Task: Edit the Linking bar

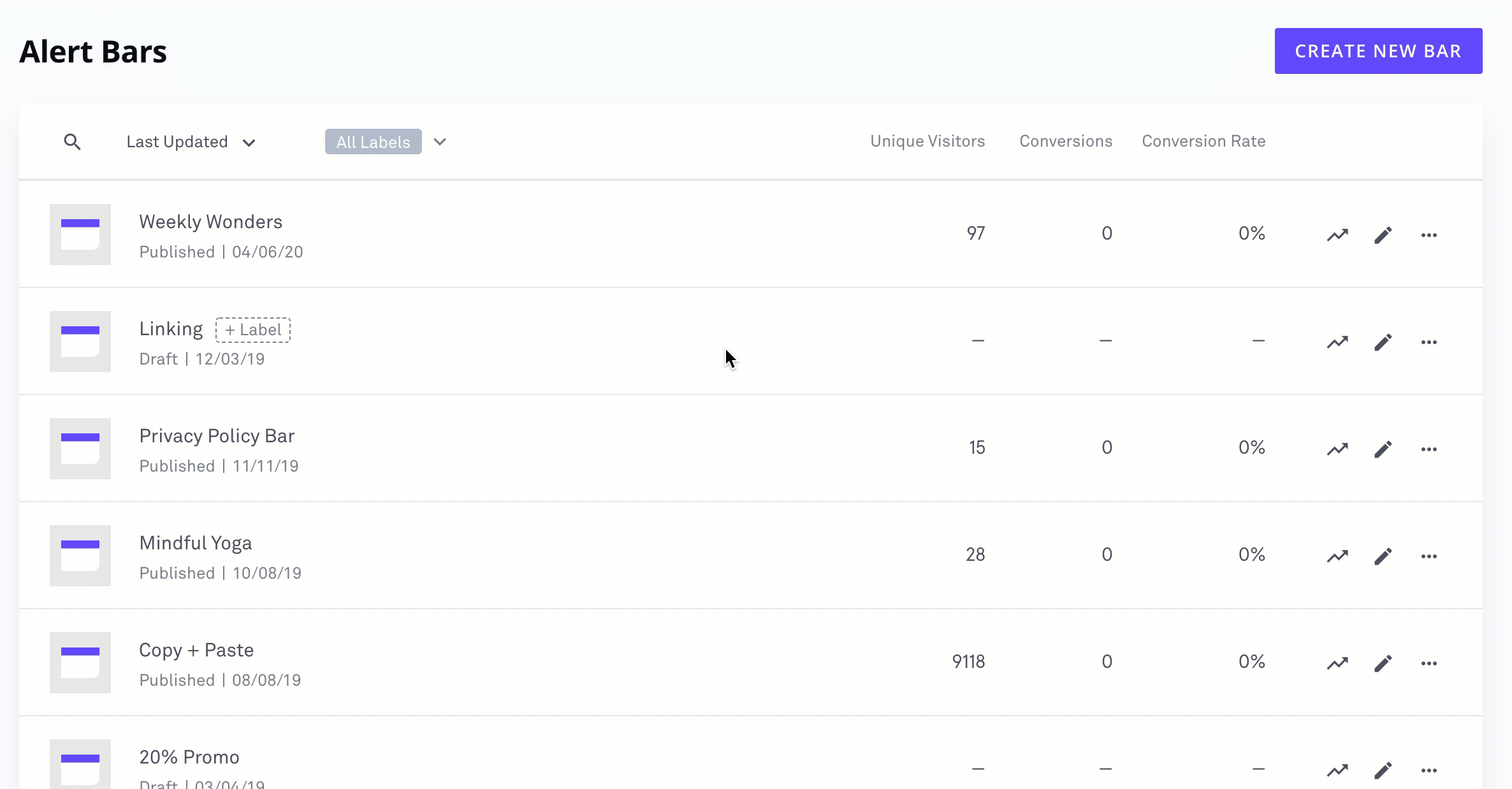Action: click(x=1383, y=342)
